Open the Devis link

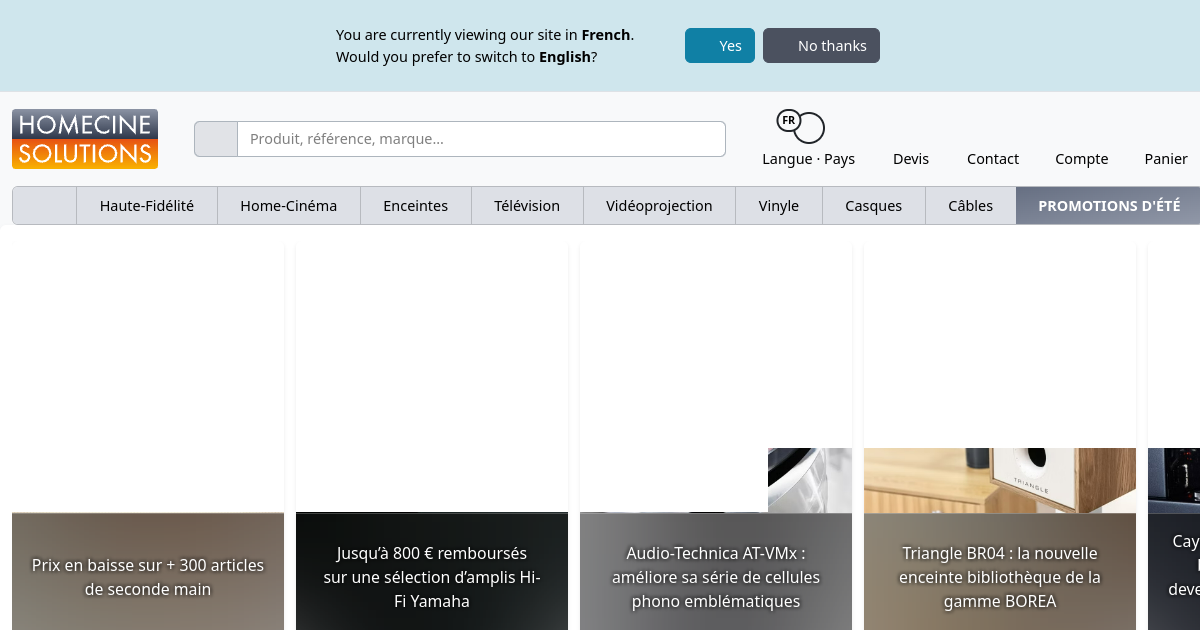coord(911,159)
